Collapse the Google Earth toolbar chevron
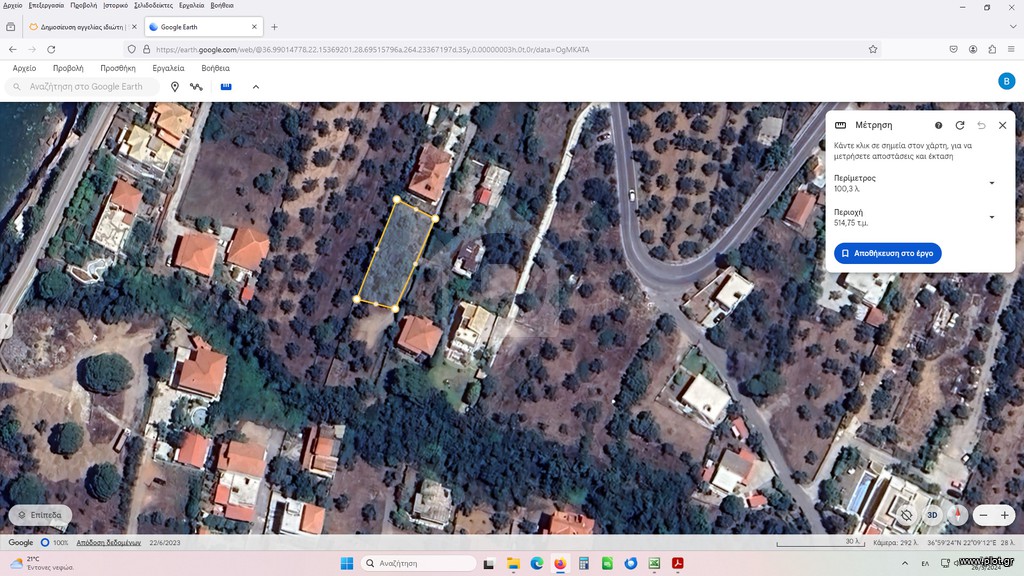The width and height of the screenshot is (1024, 576). click(x=256, y=86)
